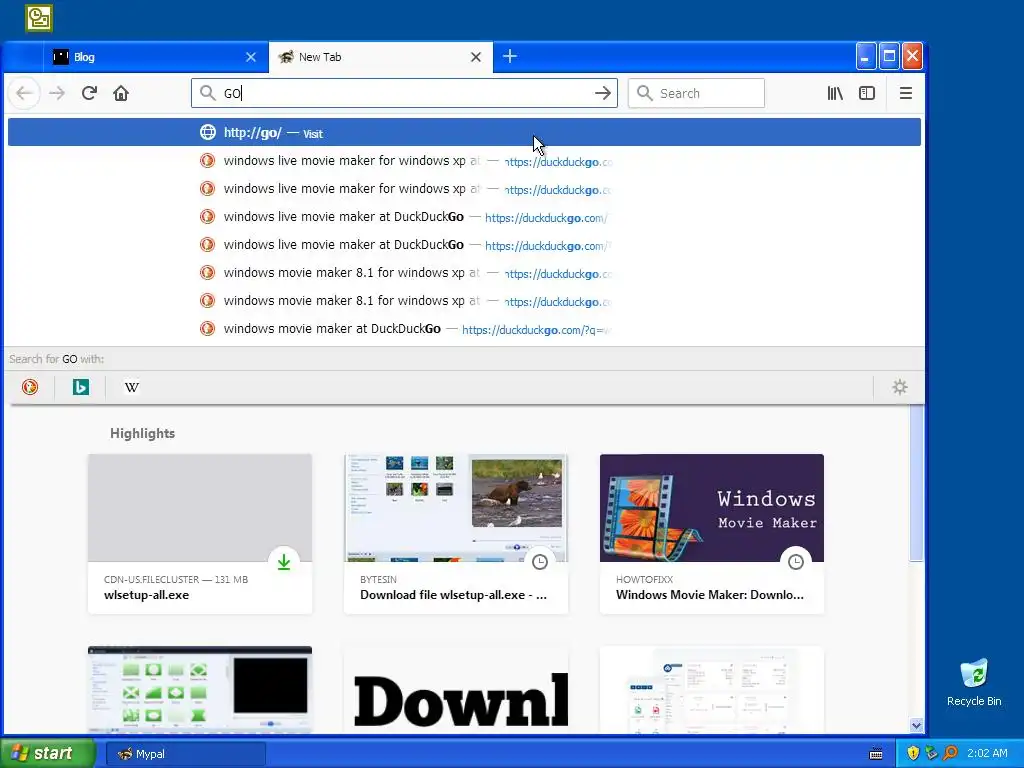Search GO with Wikipedia engine icon
1024x768 pixels.
[132, 387]
